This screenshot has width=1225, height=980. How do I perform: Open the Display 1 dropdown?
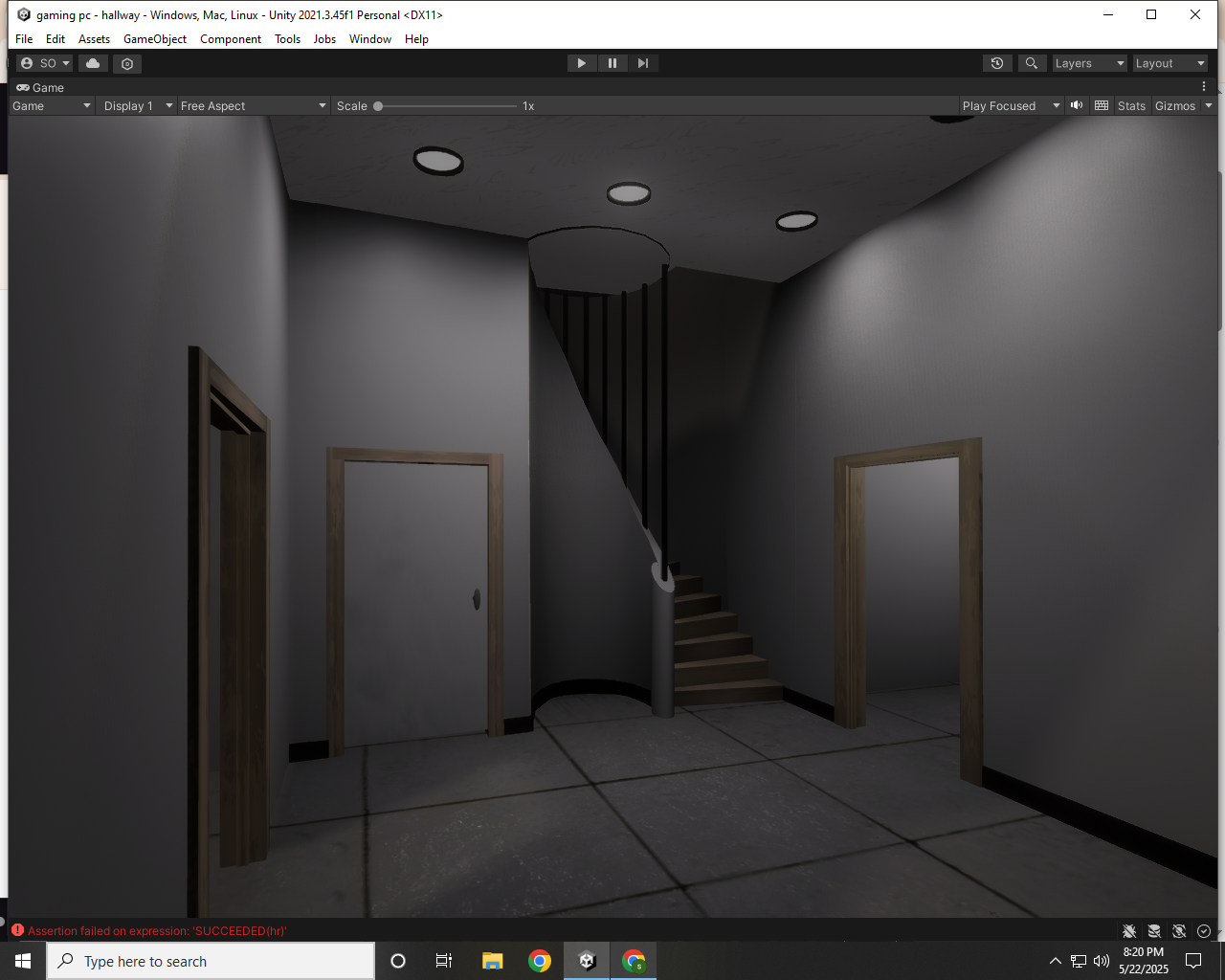point(138,106)
